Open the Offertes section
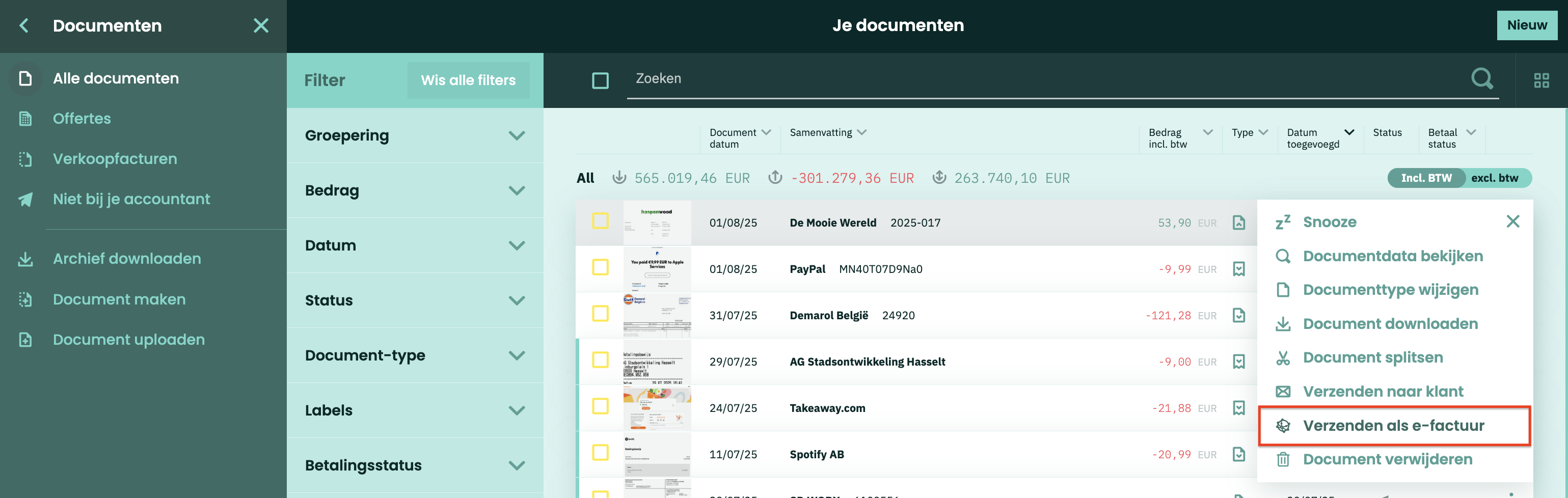Image resolution: width=1568 pixels, height=498 pixels. (82, 119)
